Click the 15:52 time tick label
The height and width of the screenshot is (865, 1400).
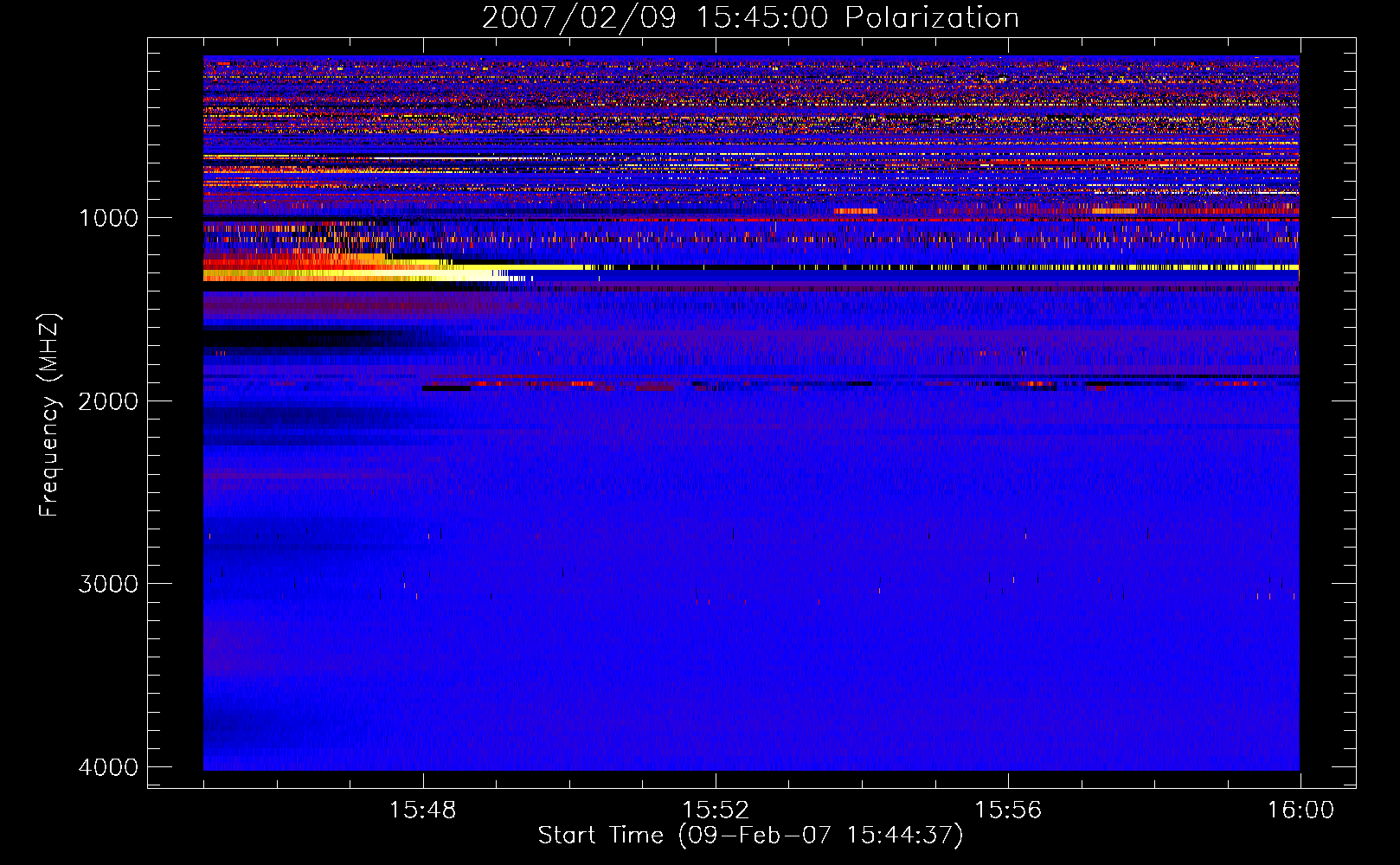(x=715, y=811)
